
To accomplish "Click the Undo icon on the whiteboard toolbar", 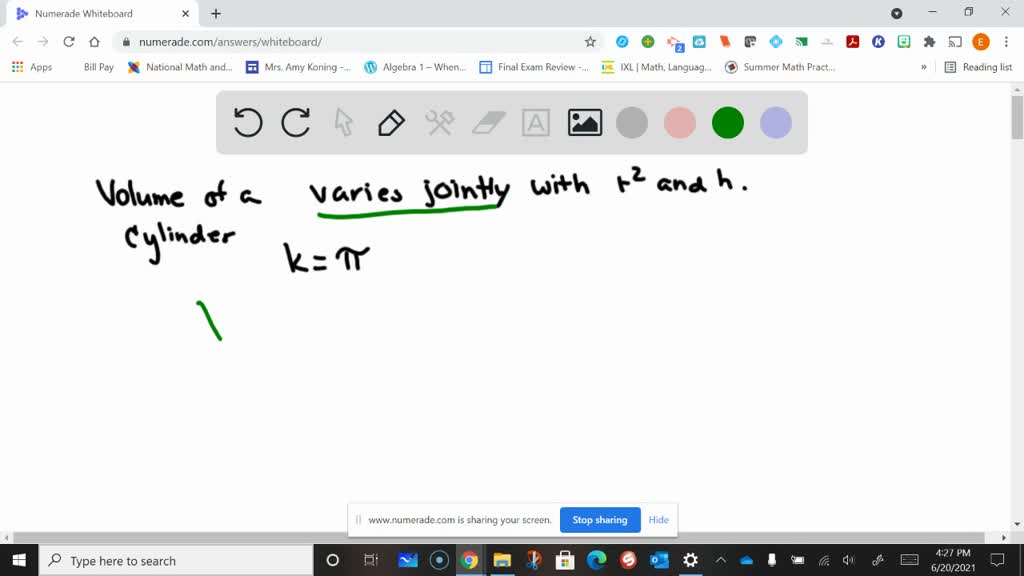I will point(247,122).
